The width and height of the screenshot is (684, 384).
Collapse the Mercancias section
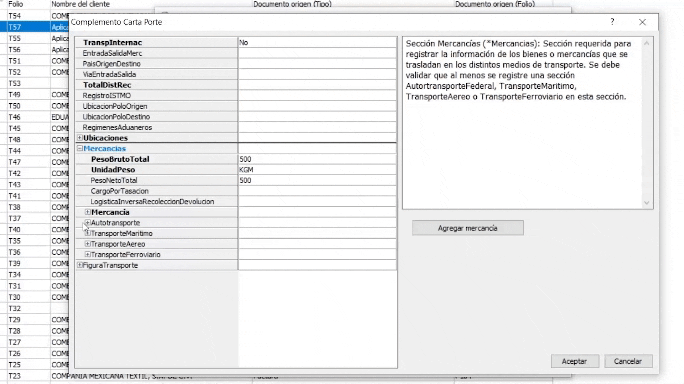pyautogui.click(x=80, y=148)
